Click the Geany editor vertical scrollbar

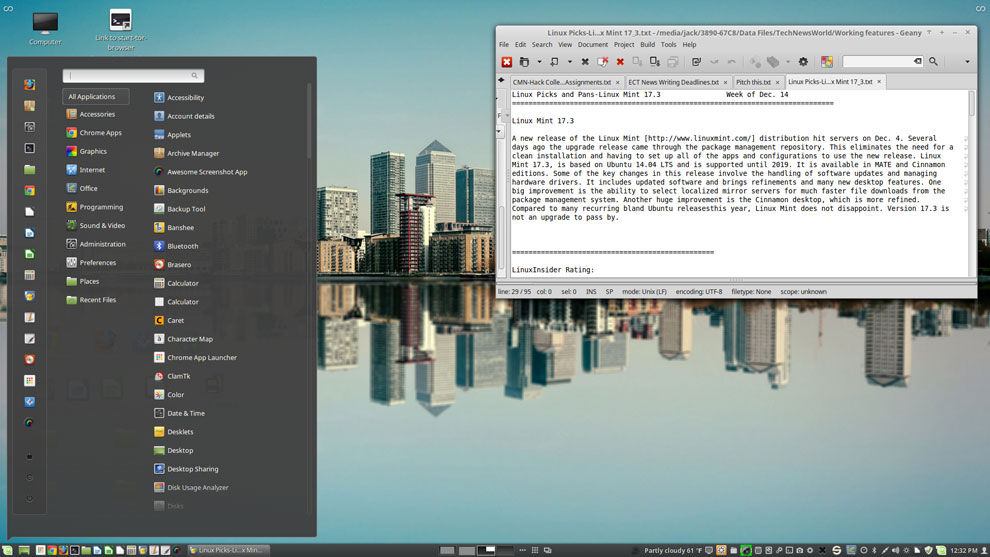[x=972, y=104]
